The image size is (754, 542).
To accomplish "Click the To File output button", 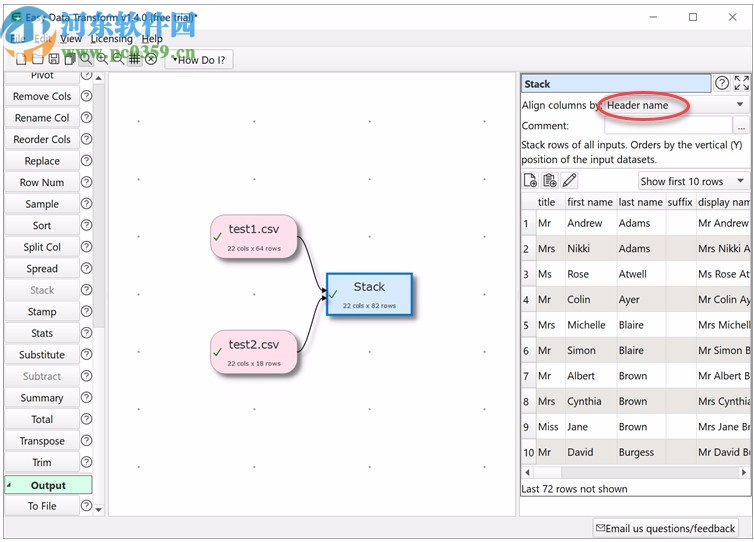I will point(42,506).
